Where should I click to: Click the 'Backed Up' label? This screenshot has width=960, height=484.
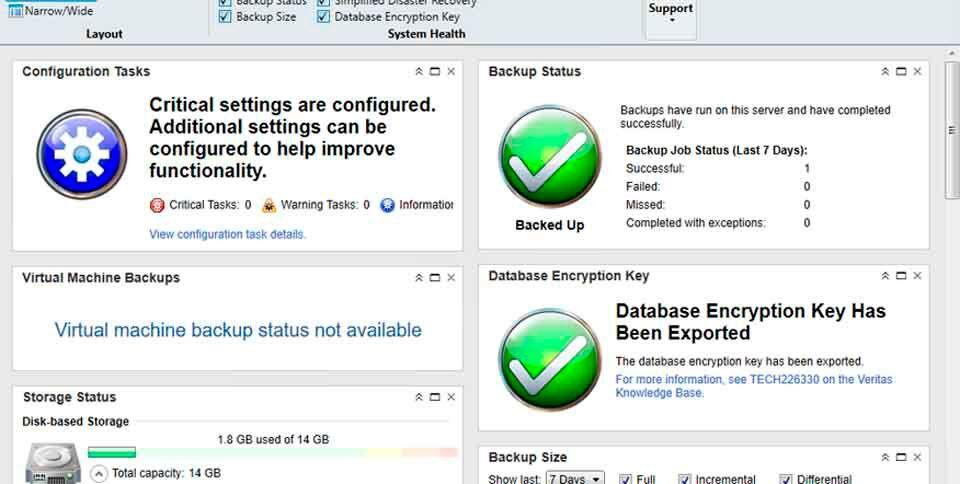(550, 225)
